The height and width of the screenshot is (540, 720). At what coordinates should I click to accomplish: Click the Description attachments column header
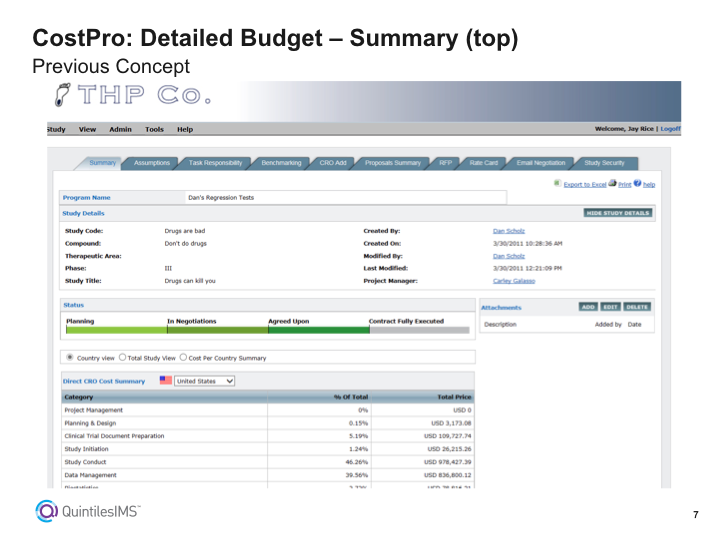(500, 324)
